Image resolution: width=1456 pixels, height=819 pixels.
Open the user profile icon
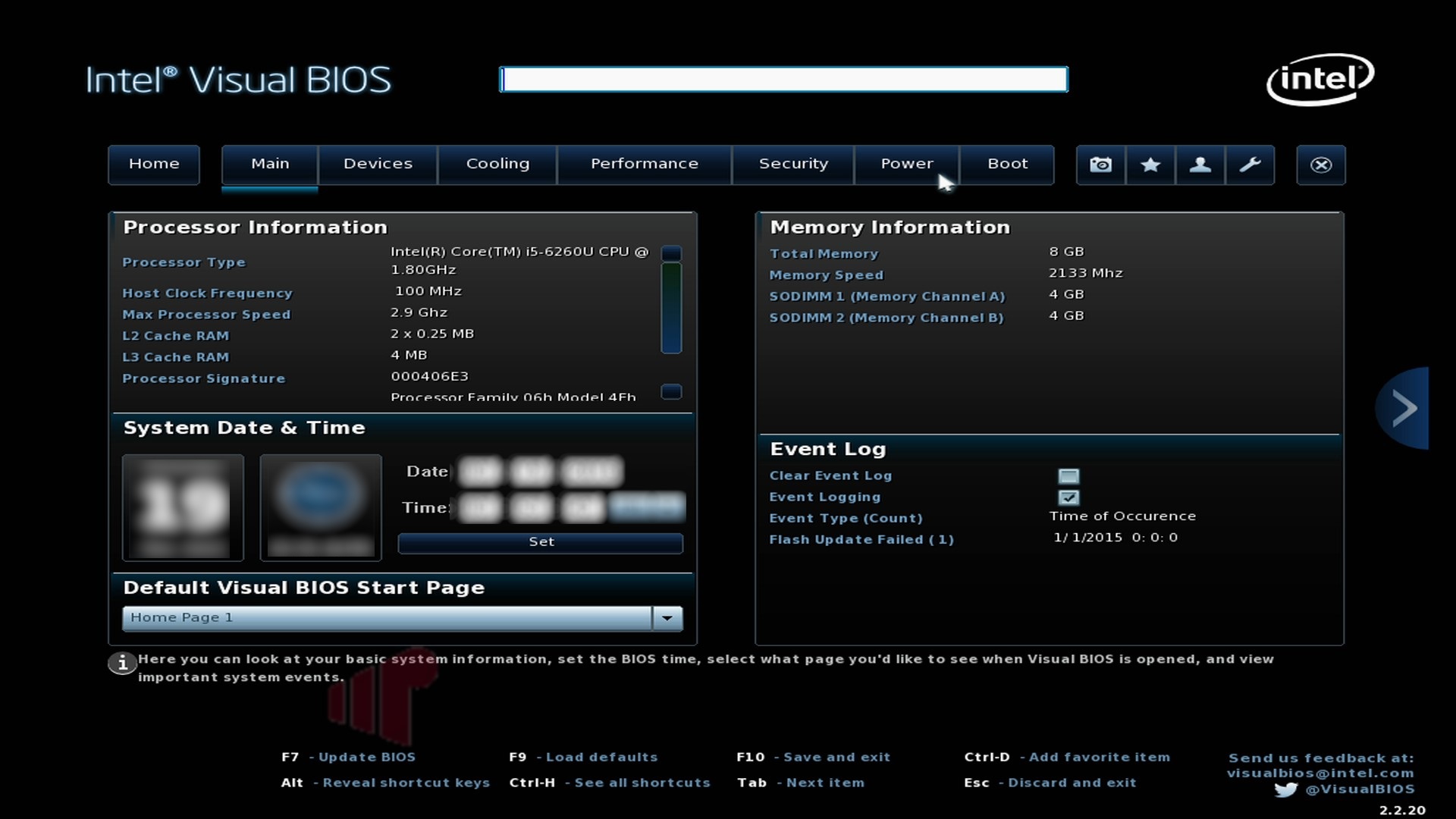click(1200, 165)
